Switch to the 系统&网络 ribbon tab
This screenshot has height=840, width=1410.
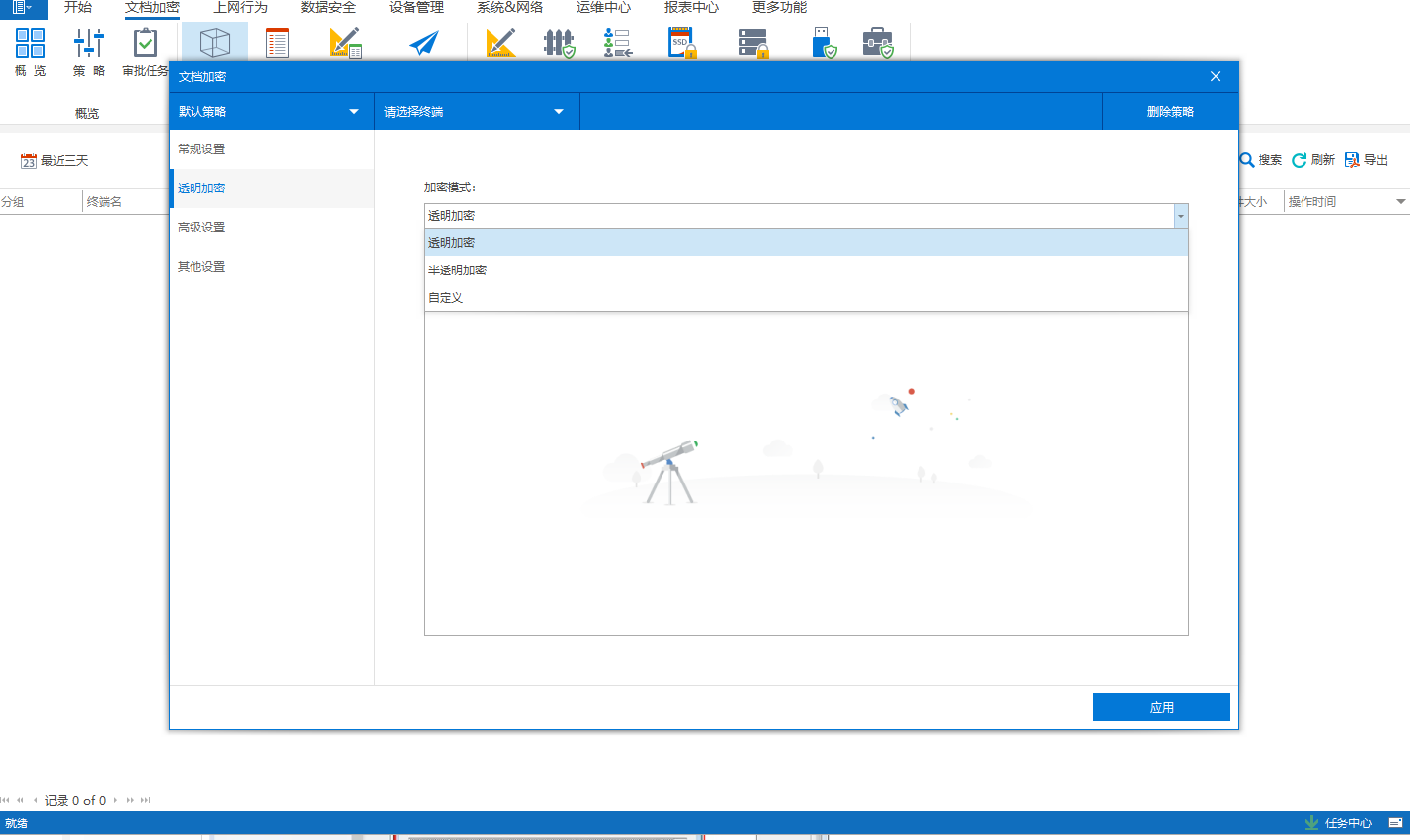coord(510,8)
